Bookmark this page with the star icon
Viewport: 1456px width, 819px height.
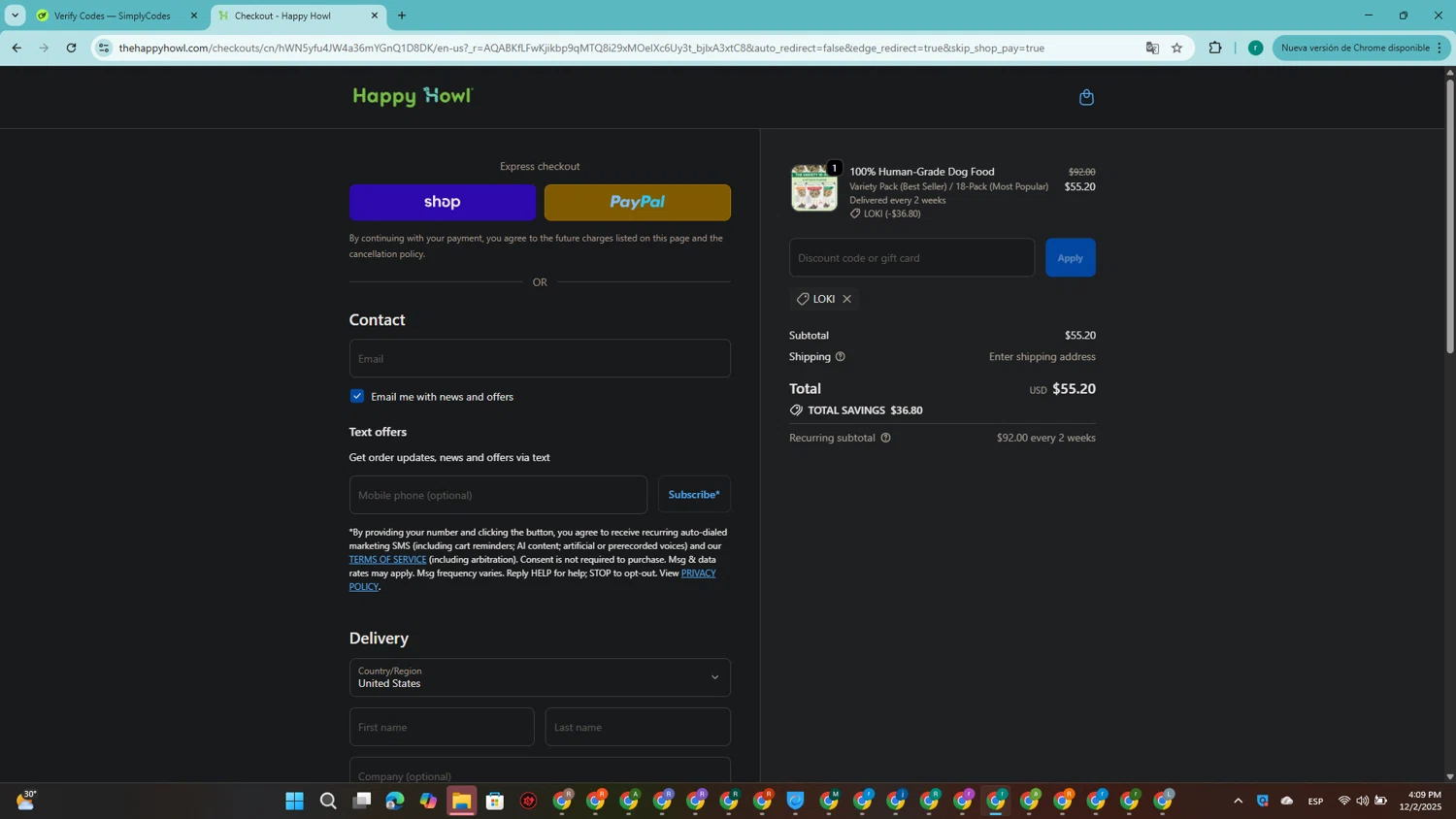[1176, 48]
